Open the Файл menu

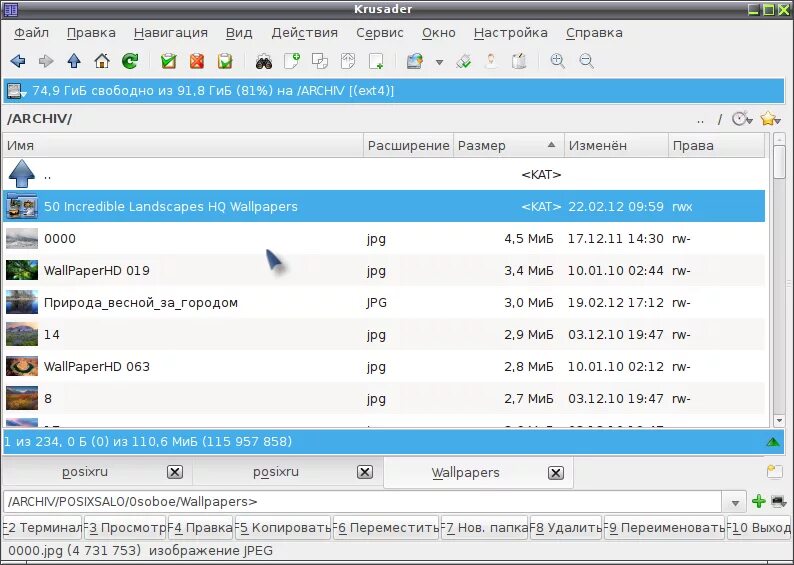click(x=31, y=33)
